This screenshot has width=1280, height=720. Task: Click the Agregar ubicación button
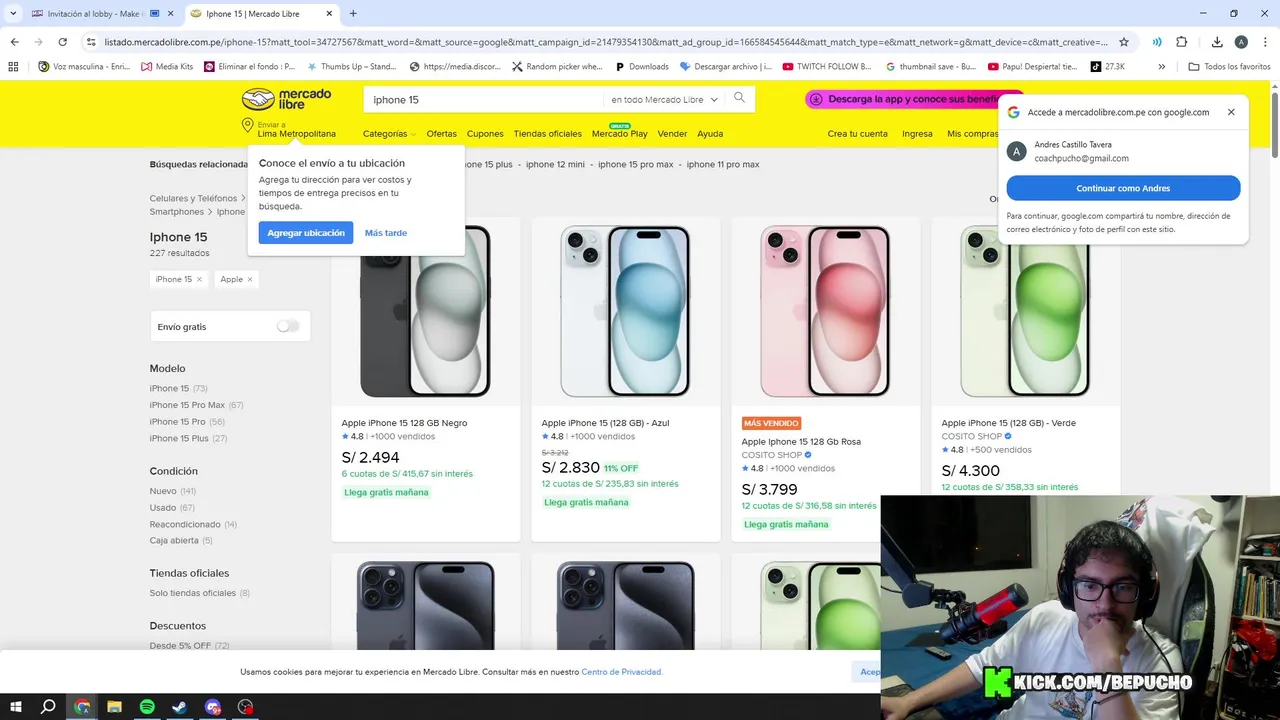click(x=306, y=232)
